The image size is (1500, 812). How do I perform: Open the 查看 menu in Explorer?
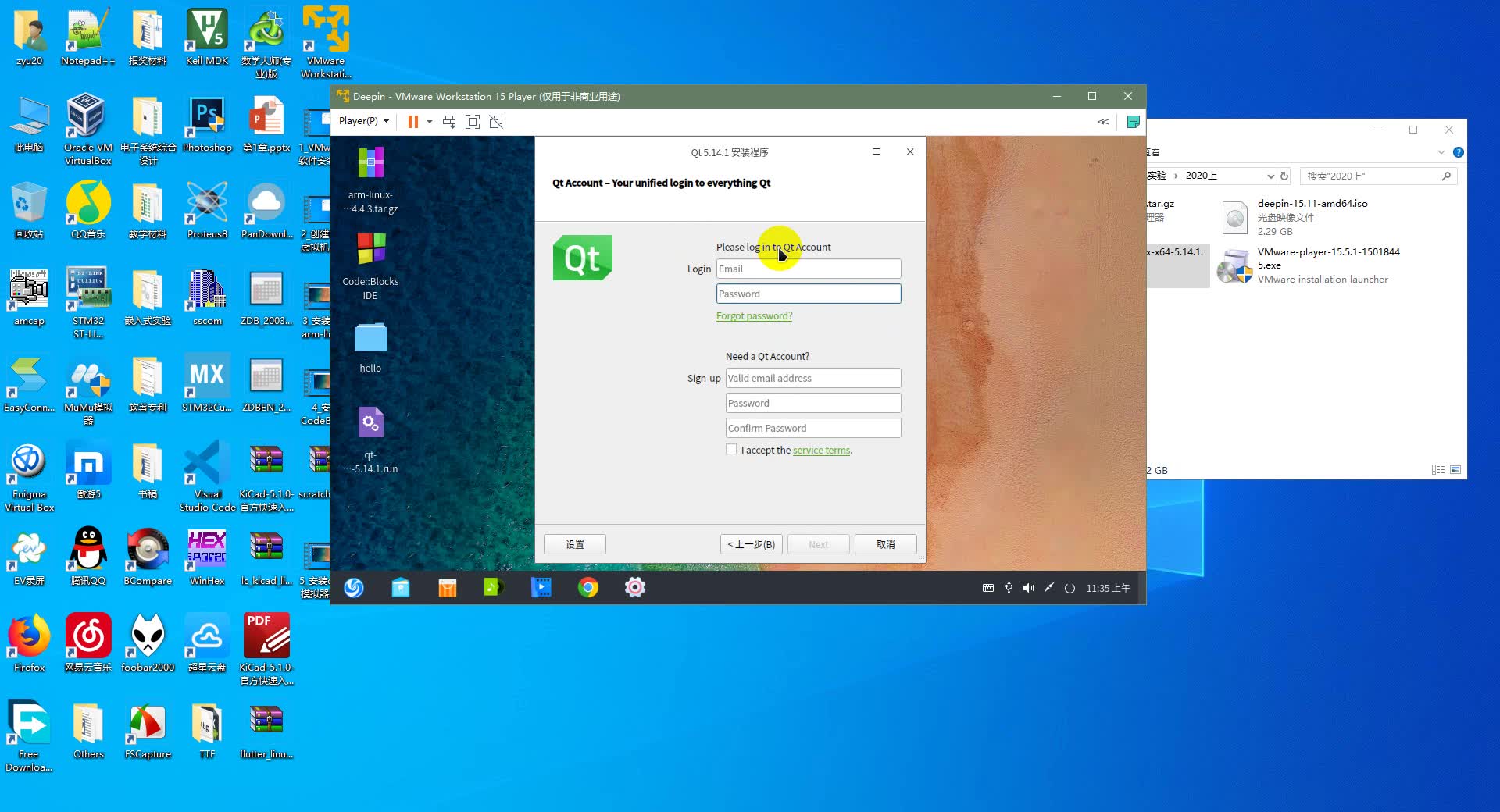(x=1154, y=152)
